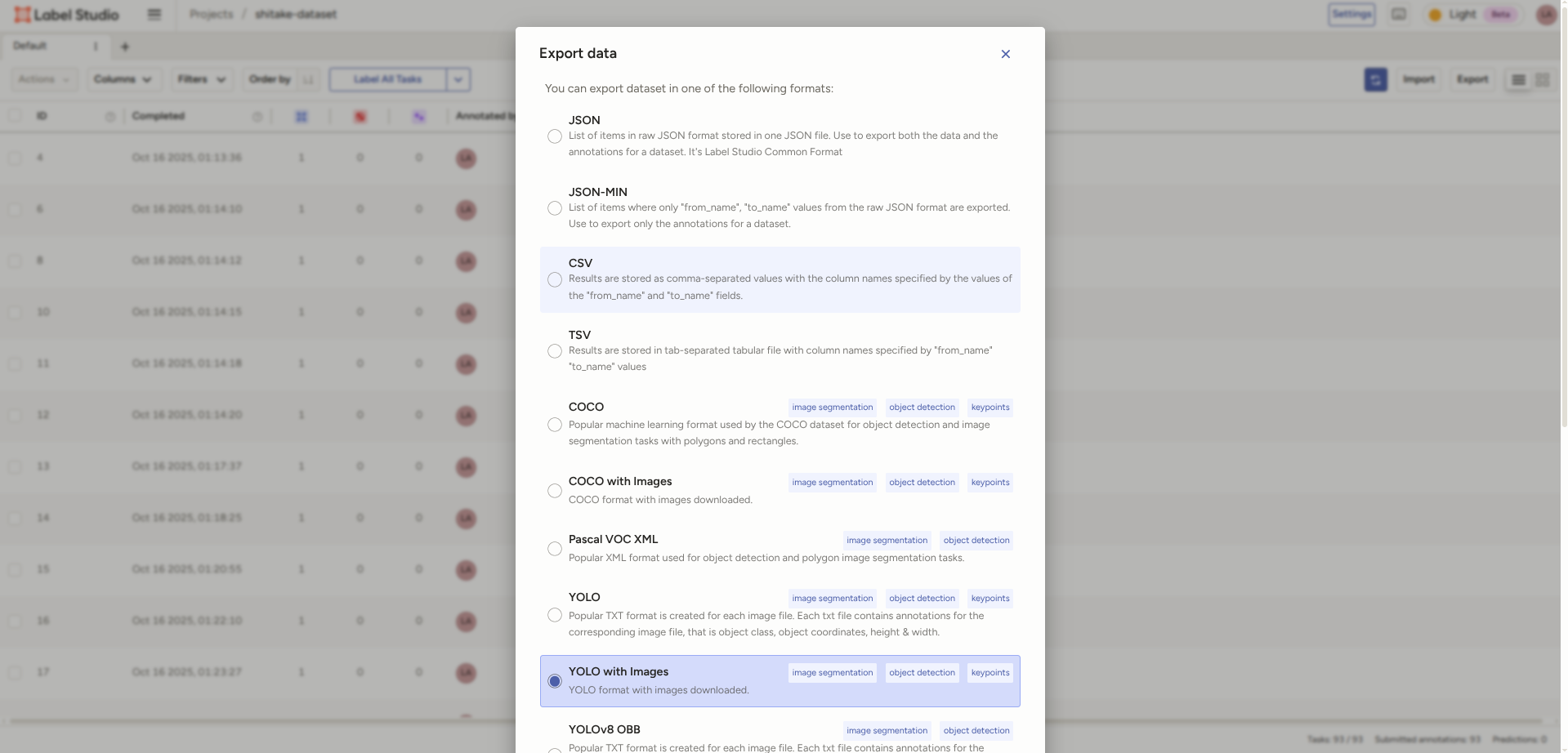1568x753 pixels.
Task: Open the hamburger menu beside the logo
Action: [x=154, y=14]
